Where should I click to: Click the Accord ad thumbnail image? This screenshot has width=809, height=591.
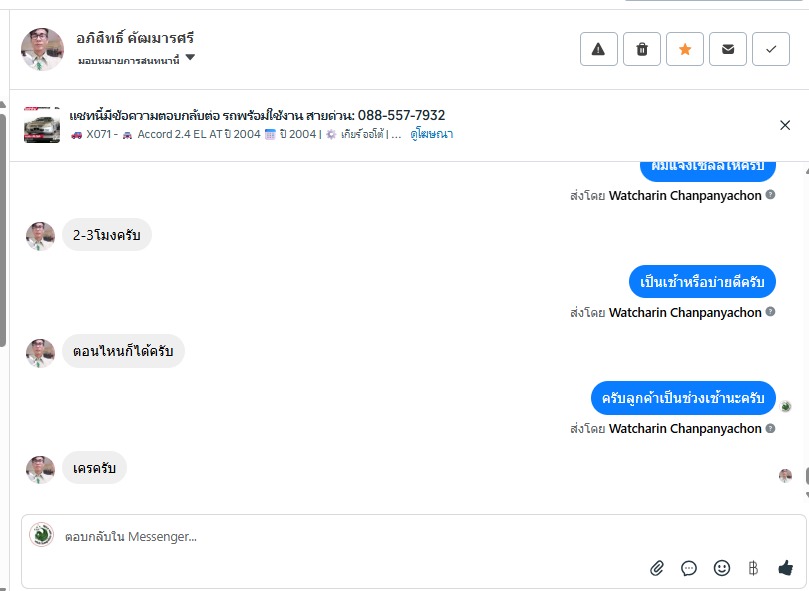[42, 125]
